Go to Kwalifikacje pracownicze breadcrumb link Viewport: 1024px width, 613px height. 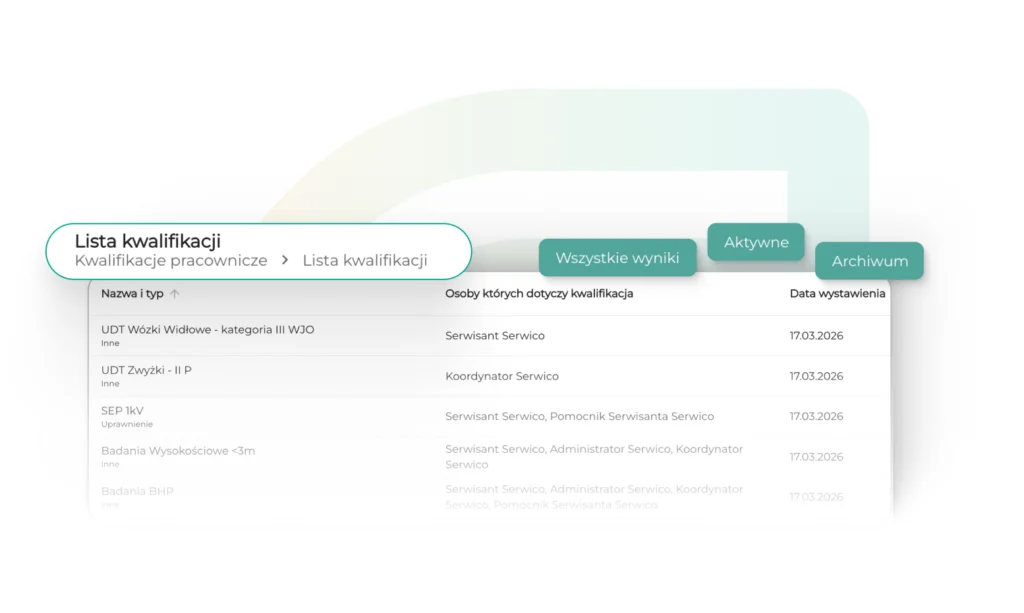(x=171, y=260)
